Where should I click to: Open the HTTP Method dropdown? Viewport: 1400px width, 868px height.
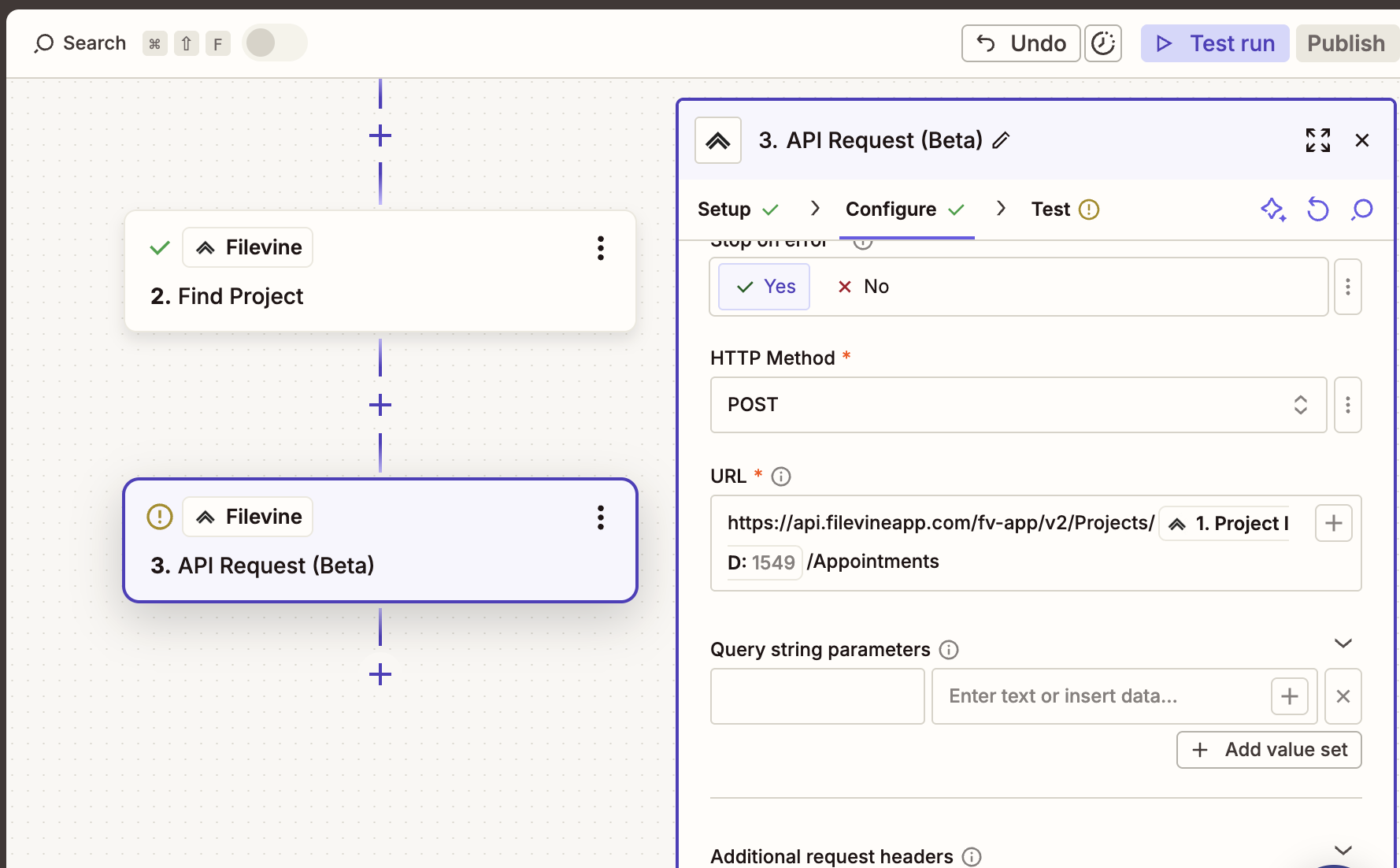1017,405
